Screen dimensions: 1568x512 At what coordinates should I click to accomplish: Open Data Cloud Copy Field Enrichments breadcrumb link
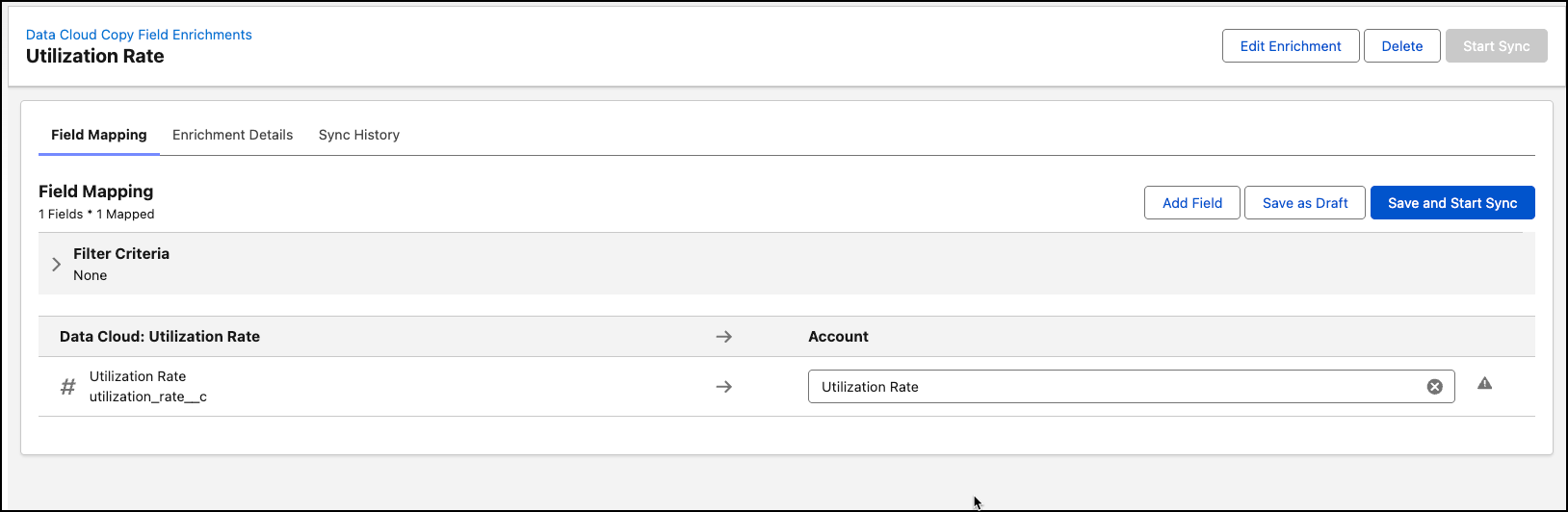139,35
